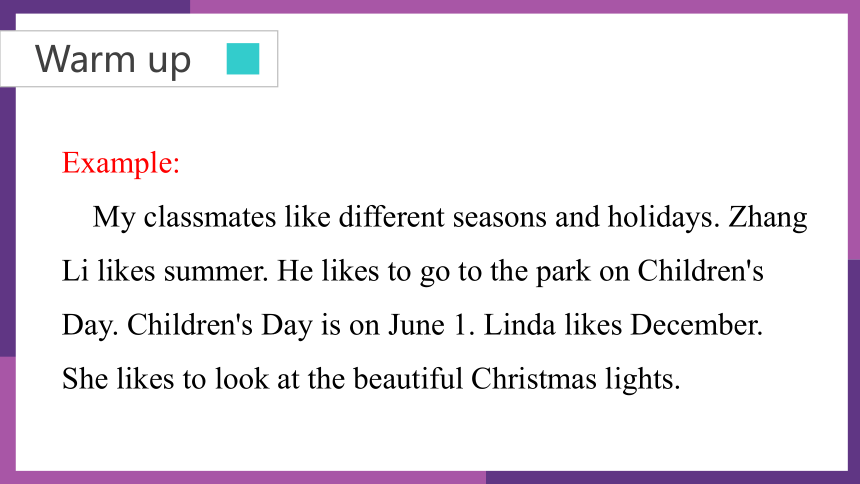Click the word seasons in first line

(500, 217)
